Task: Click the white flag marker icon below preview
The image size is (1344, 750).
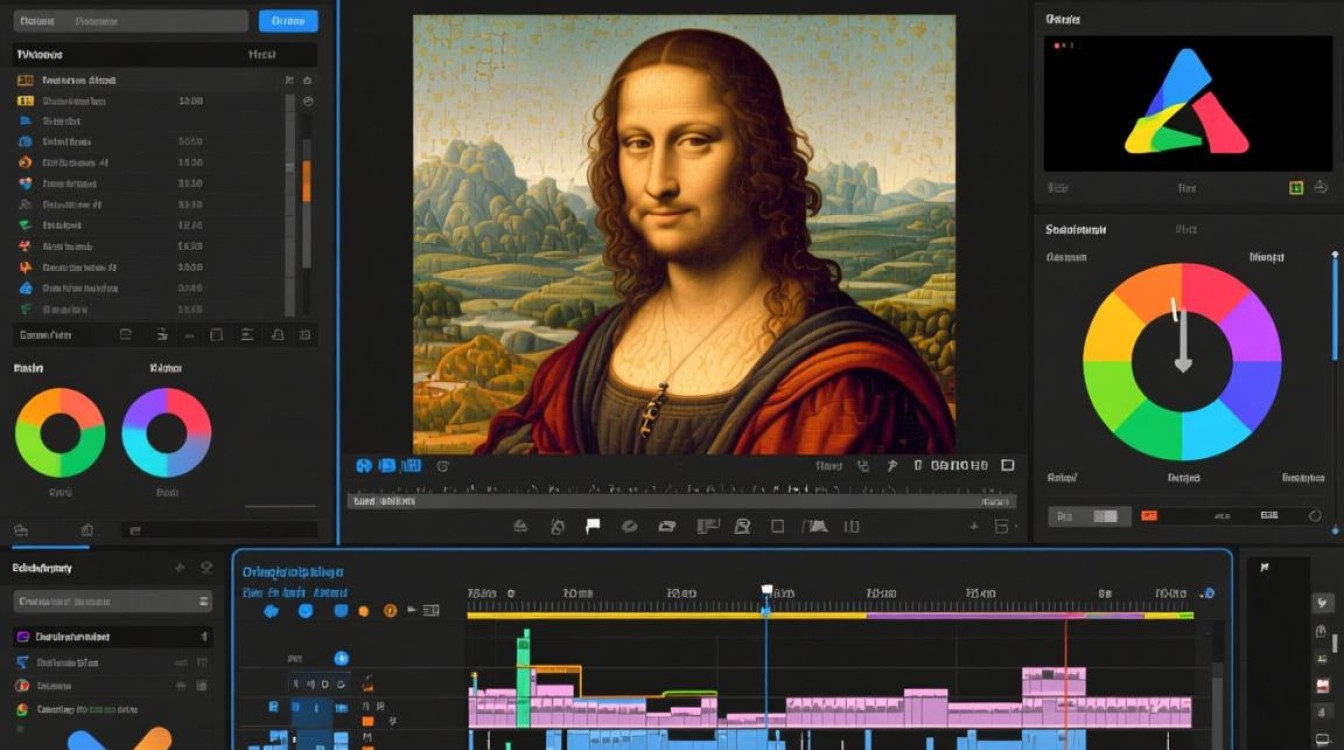Action: pyautogui.click(x=593, y=526)
